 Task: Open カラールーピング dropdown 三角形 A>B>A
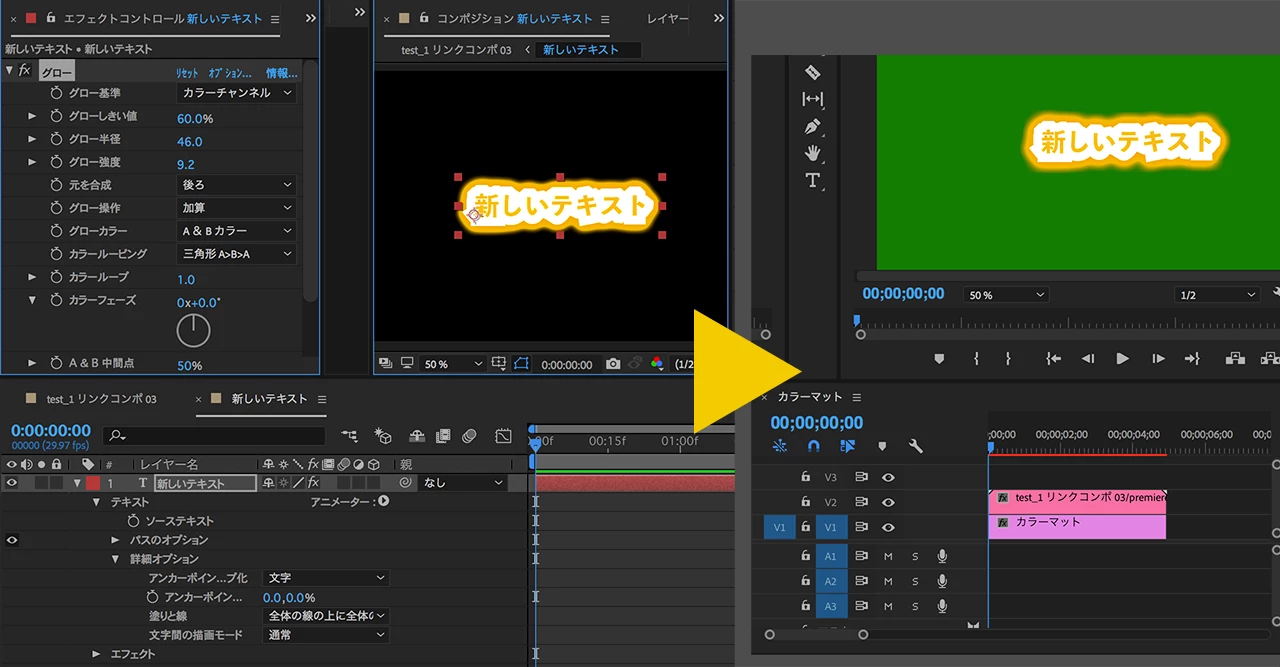point(237,254)
